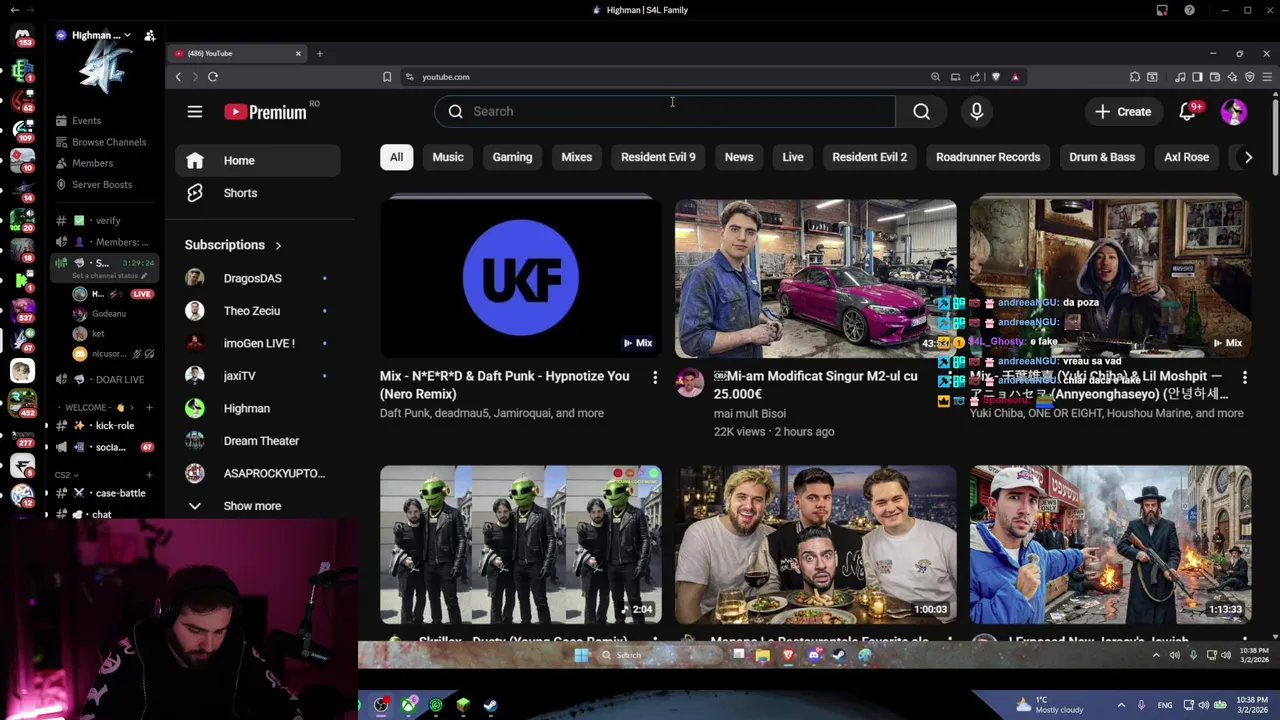Reload the page in the browser

pyautogui.click(x=213, y=77)
